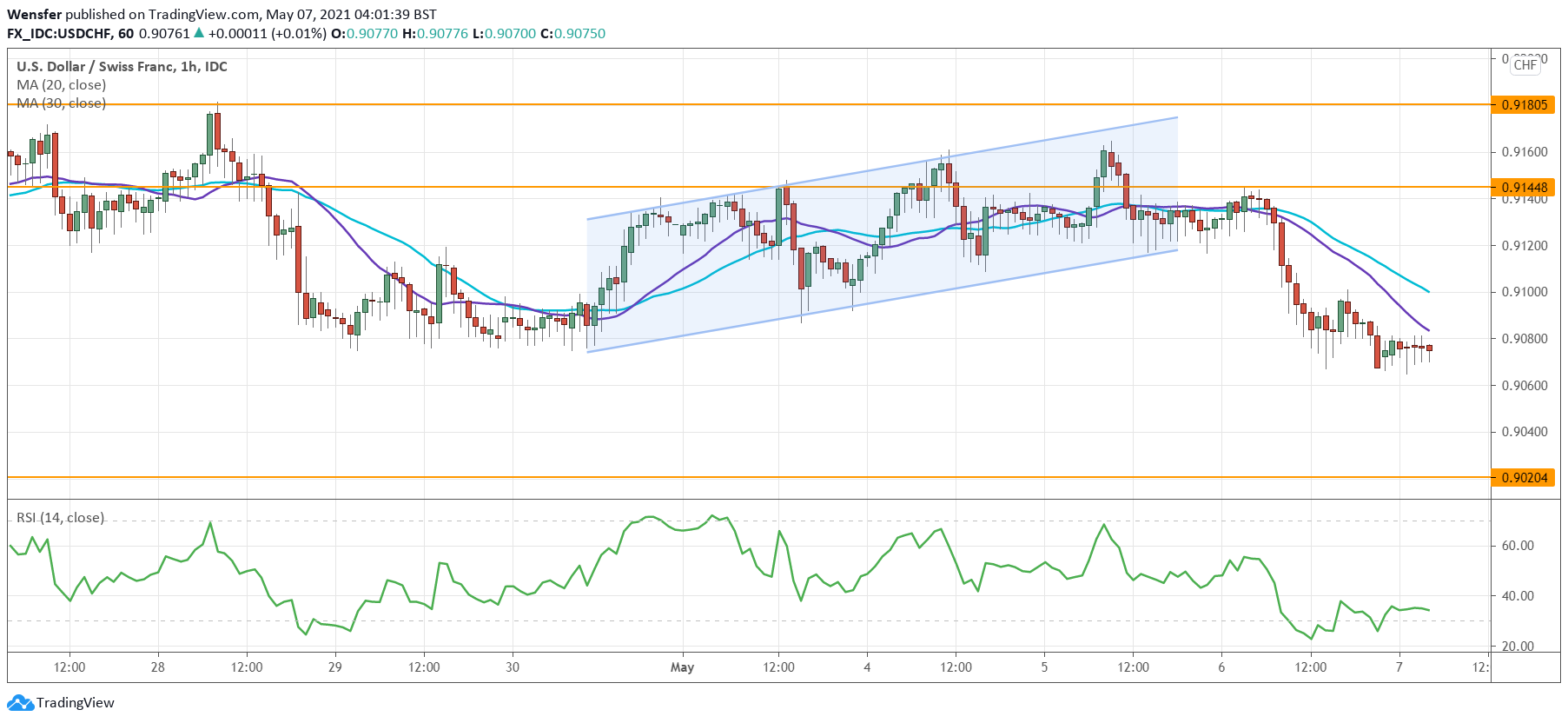1568x723 pixels.
Task: Click the 0.90600 price axis label
Action: [x=1525, y=386]
